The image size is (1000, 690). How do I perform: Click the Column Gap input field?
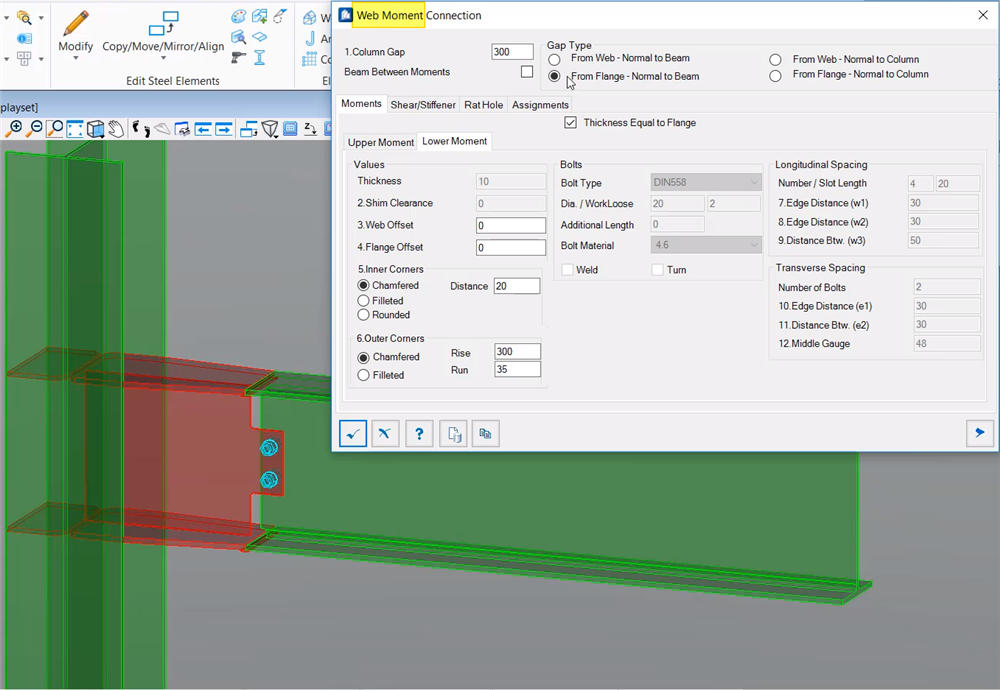[512, 52]
